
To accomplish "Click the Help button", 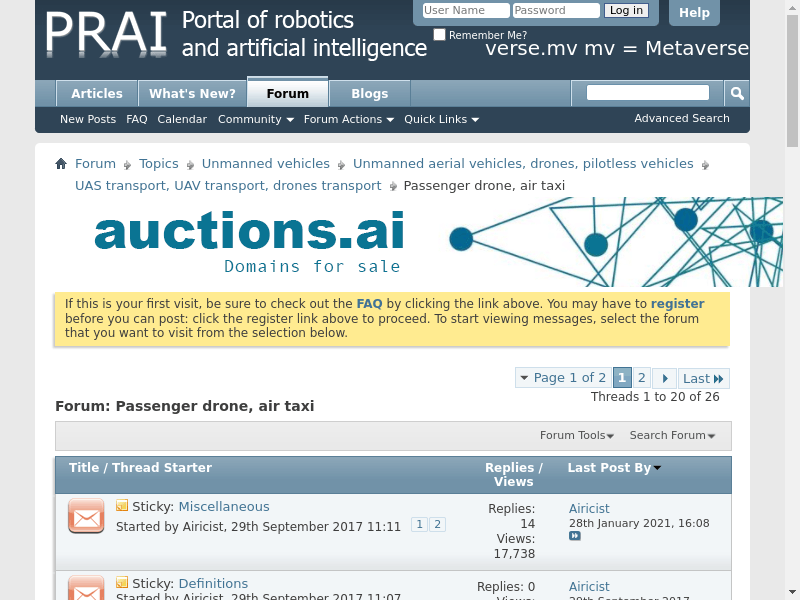I will tap(694, 12).
